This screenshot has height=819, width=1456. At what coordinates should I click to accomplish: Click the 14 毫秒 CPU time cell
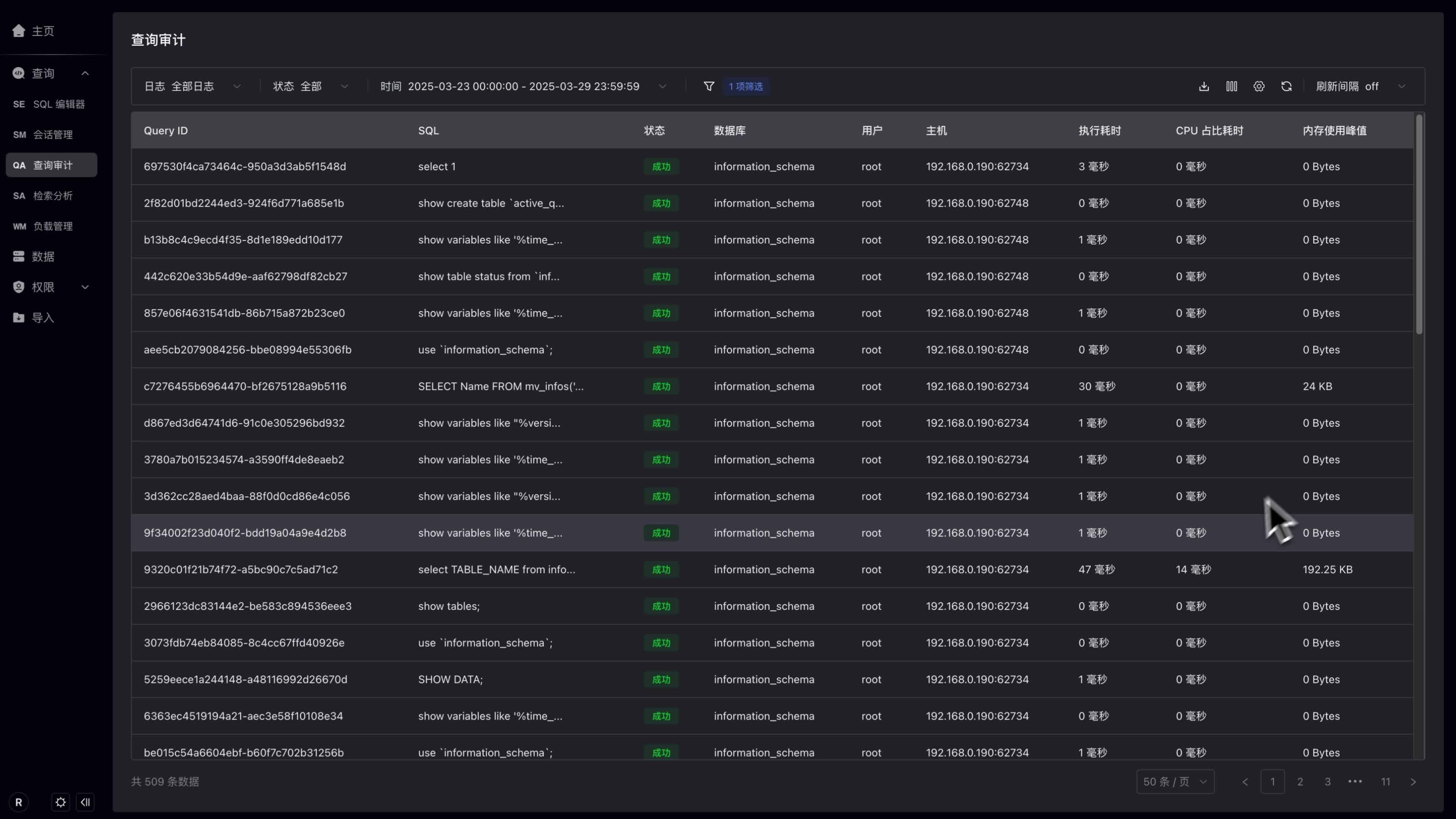pyautogui.click(x=1193, y=570)
